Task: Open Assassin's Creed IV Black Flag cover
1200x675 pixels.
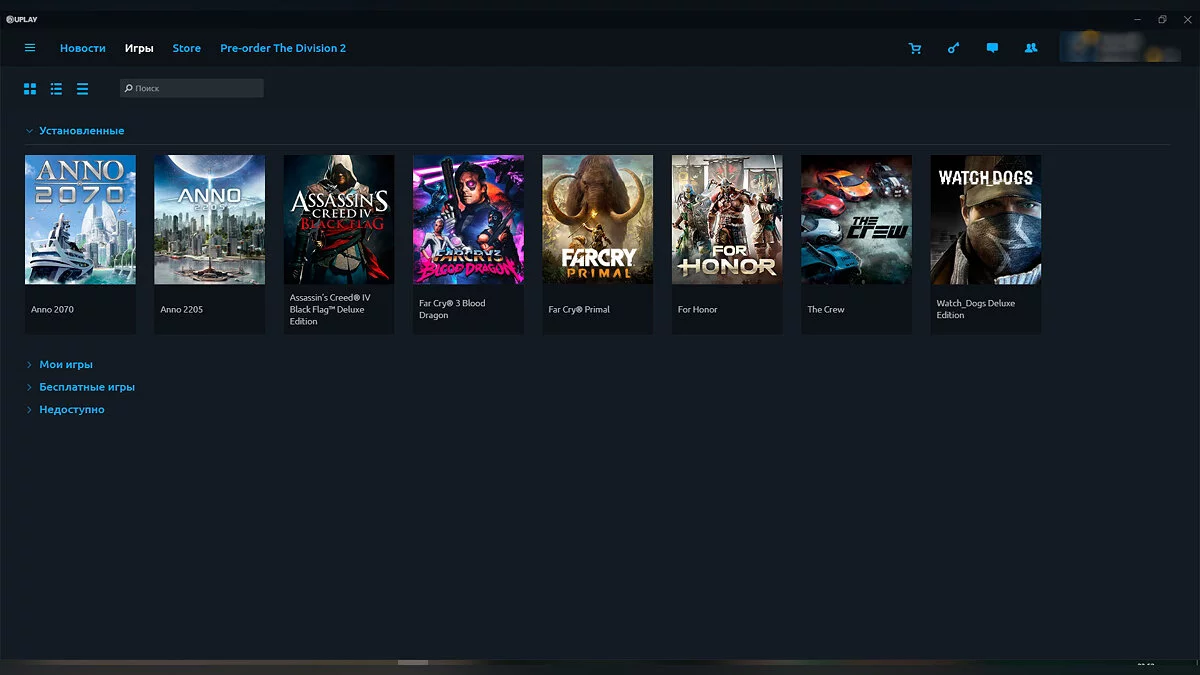Action: pyautogui.click(x=339, y=220)
